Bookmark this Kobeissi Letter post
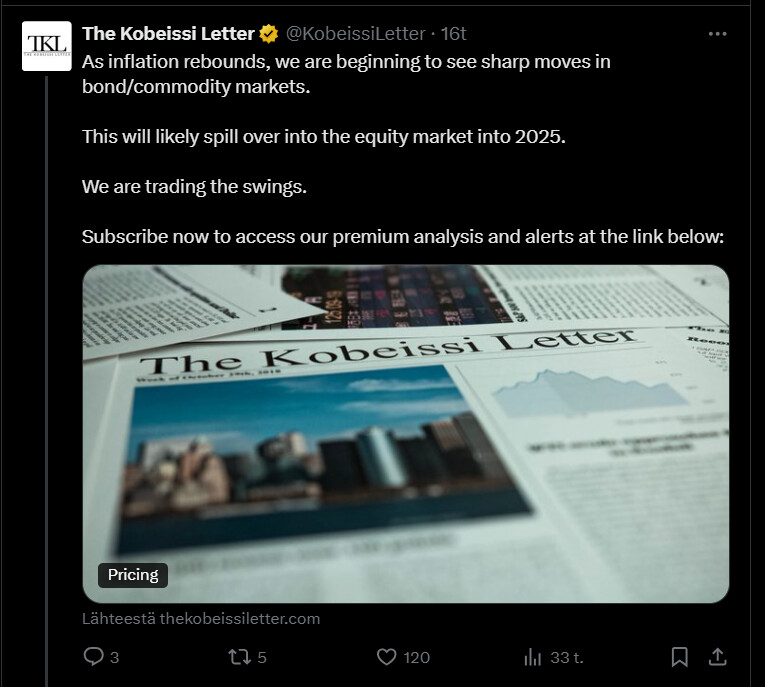765x687 pixels. coord(680,657)
